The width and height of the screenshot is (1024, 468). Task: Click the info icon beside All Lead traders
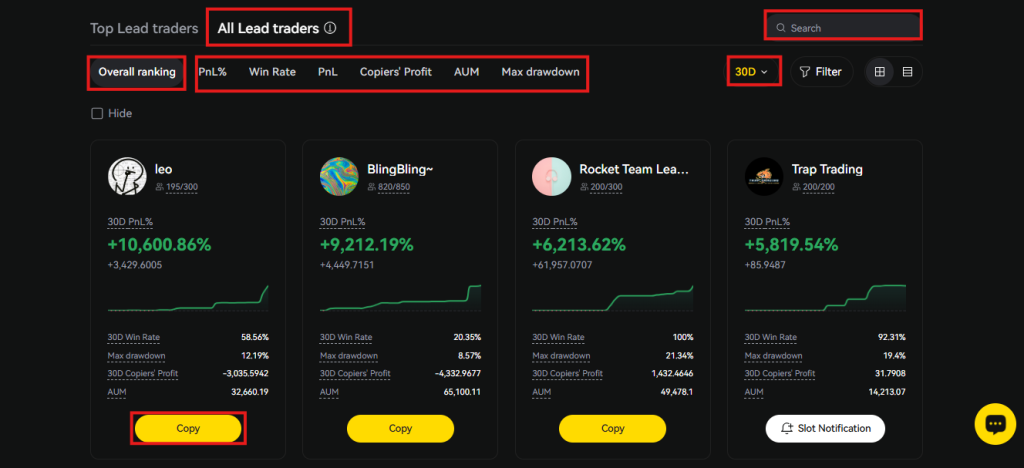330,28
